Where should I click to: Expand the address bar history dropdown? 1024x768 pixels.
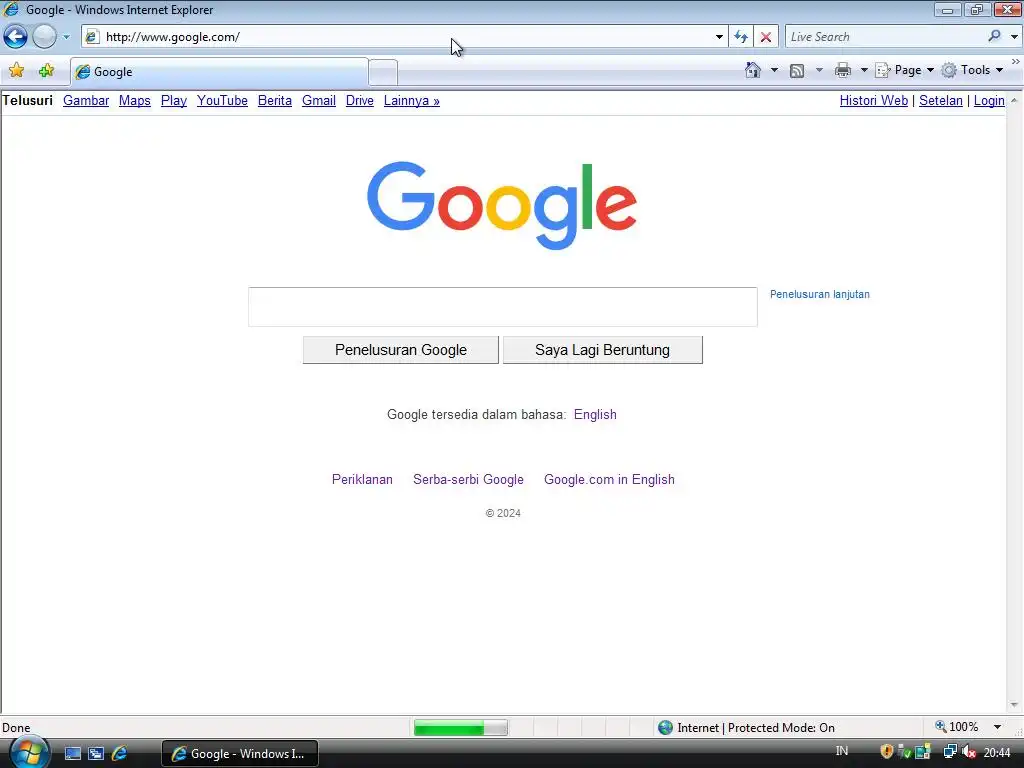point(719,37)
